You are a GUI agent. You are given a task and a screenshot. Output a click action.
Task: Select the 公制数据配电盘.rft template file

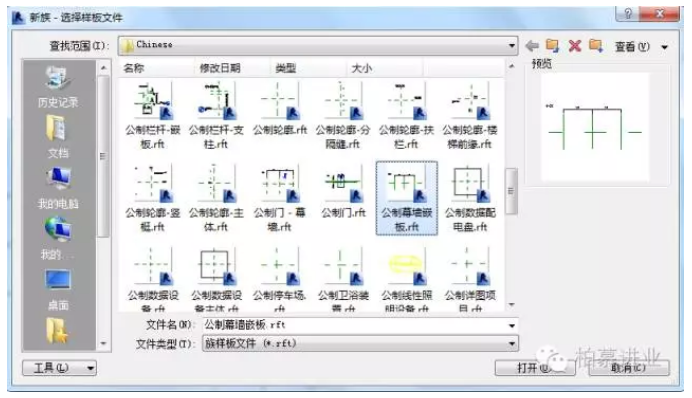(470, 199)
